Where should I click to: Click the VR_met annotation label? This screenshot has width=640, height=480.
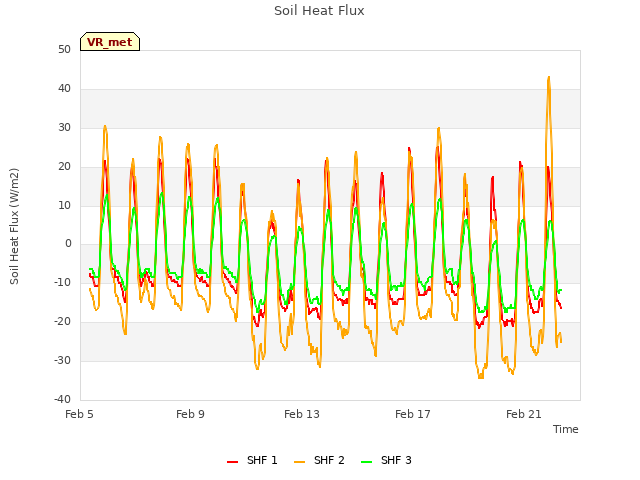coord(110,42)
